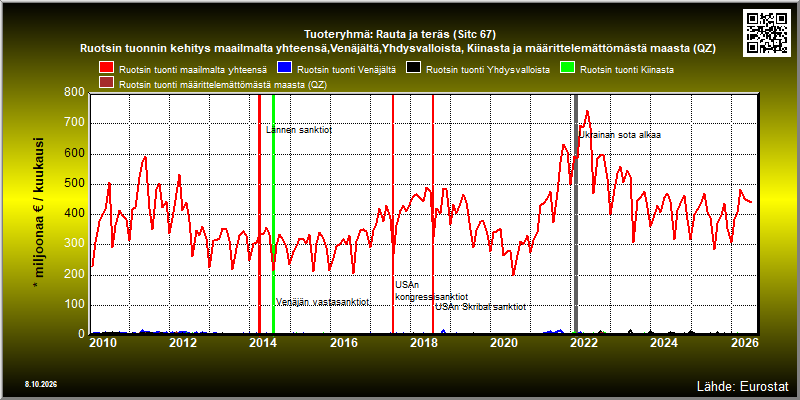Click the brown legend swatch for QZ
Image resolution: width=800 pixels, height=400 pixels.
click(x=107, y=83)
